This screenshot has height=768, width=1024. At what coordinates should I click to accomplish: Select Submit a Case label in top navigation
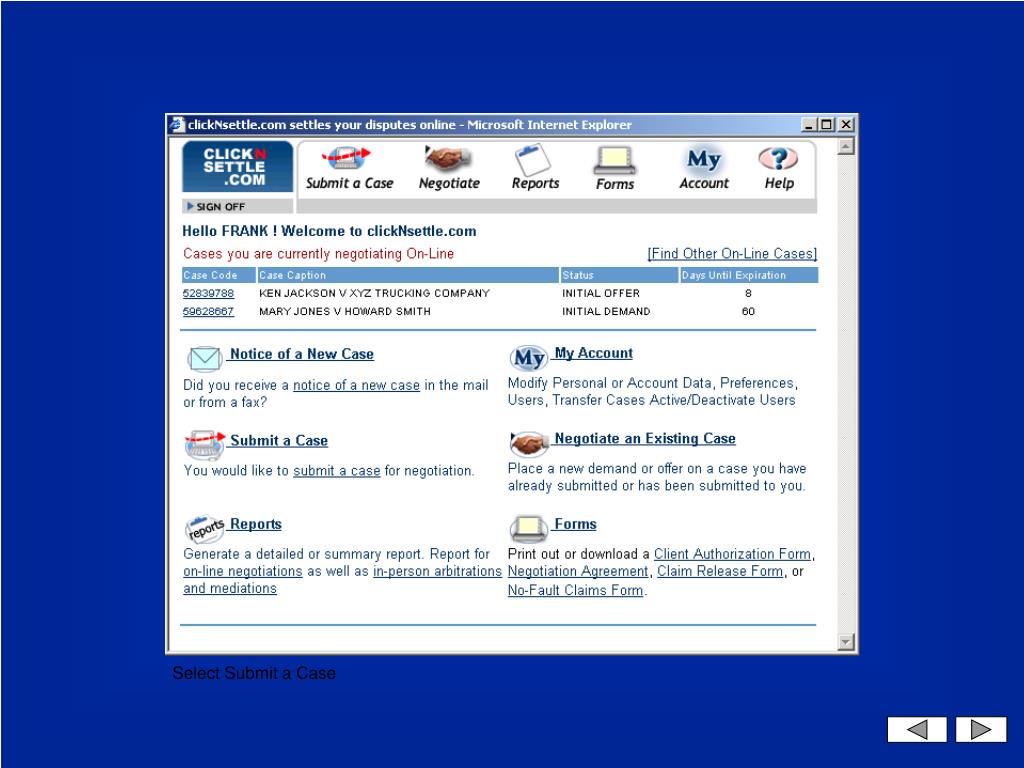click(x=349, y=183)
